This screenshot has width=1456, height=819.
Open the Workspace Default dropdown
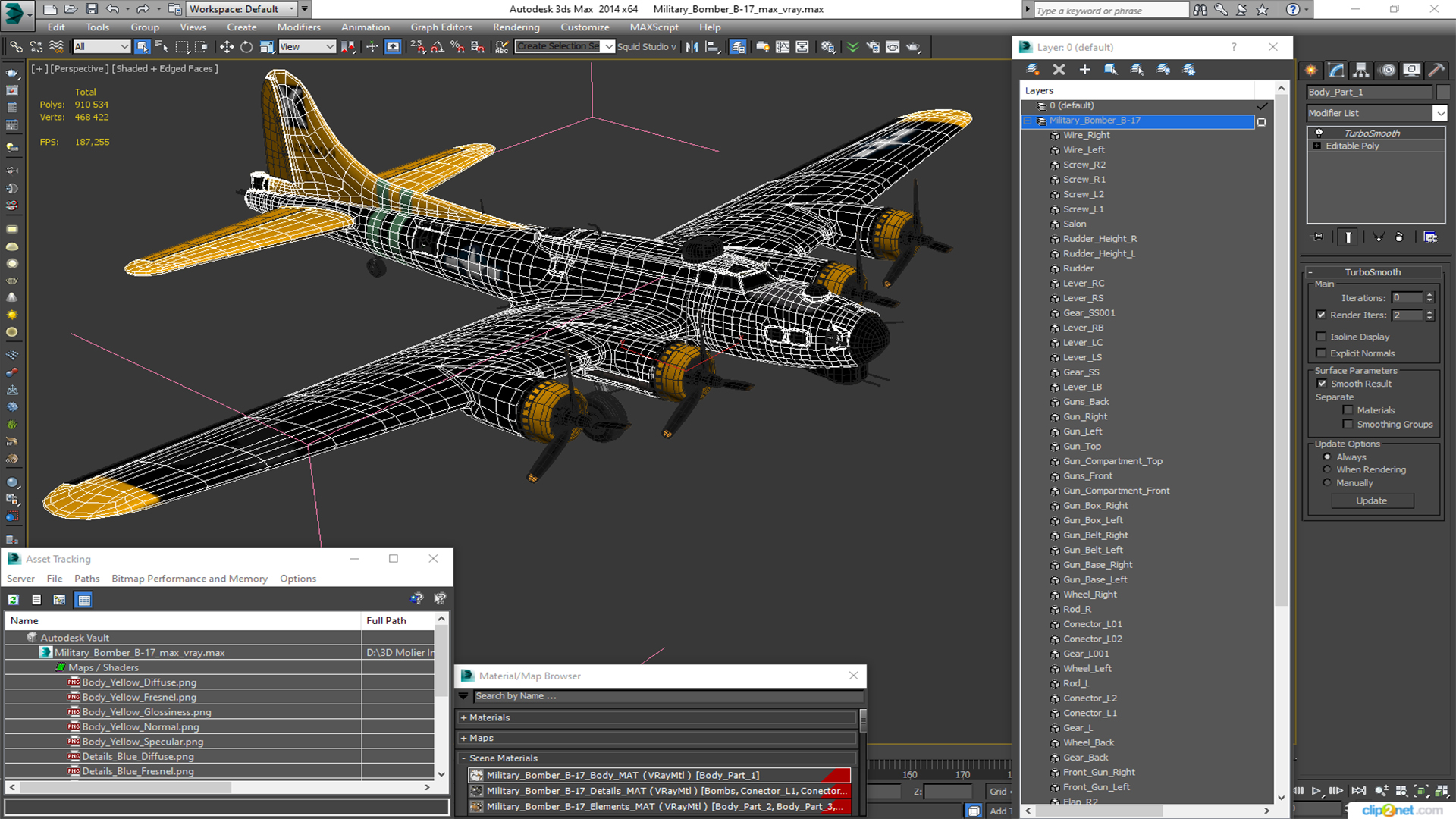point(242,9)
